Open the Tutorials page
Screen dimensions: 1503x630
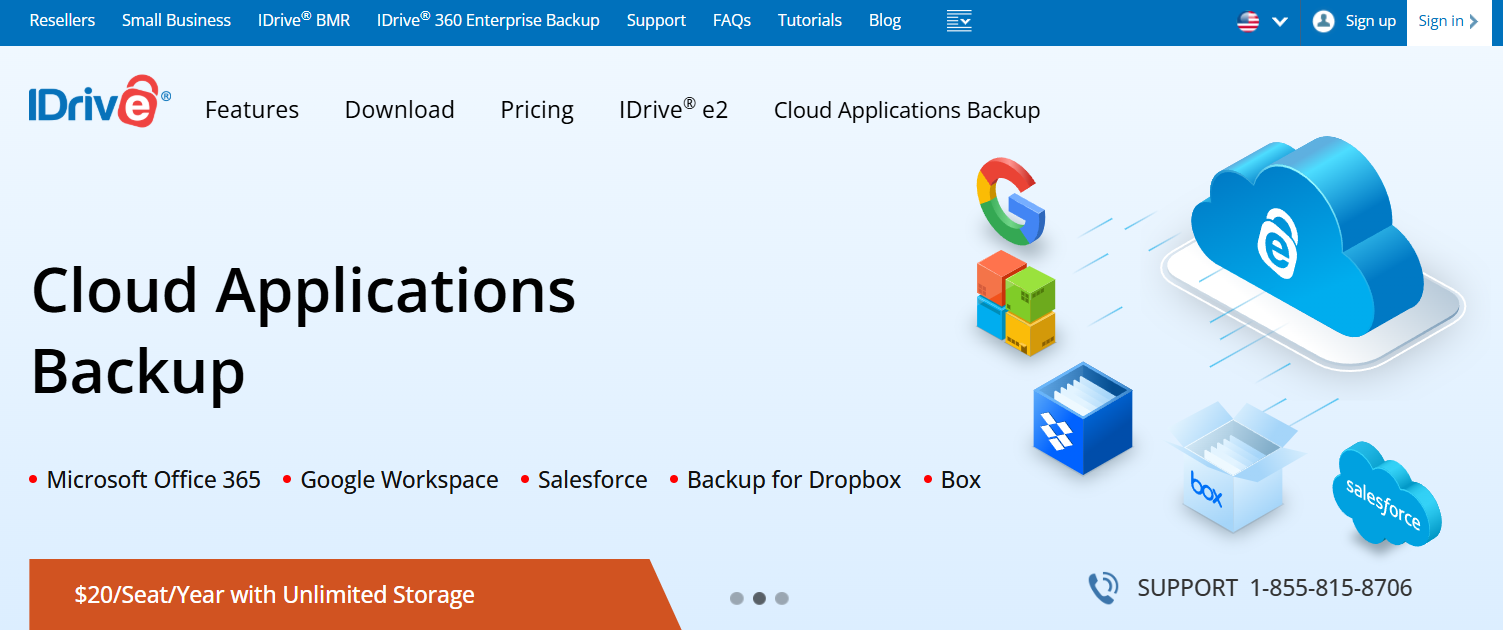810,20
